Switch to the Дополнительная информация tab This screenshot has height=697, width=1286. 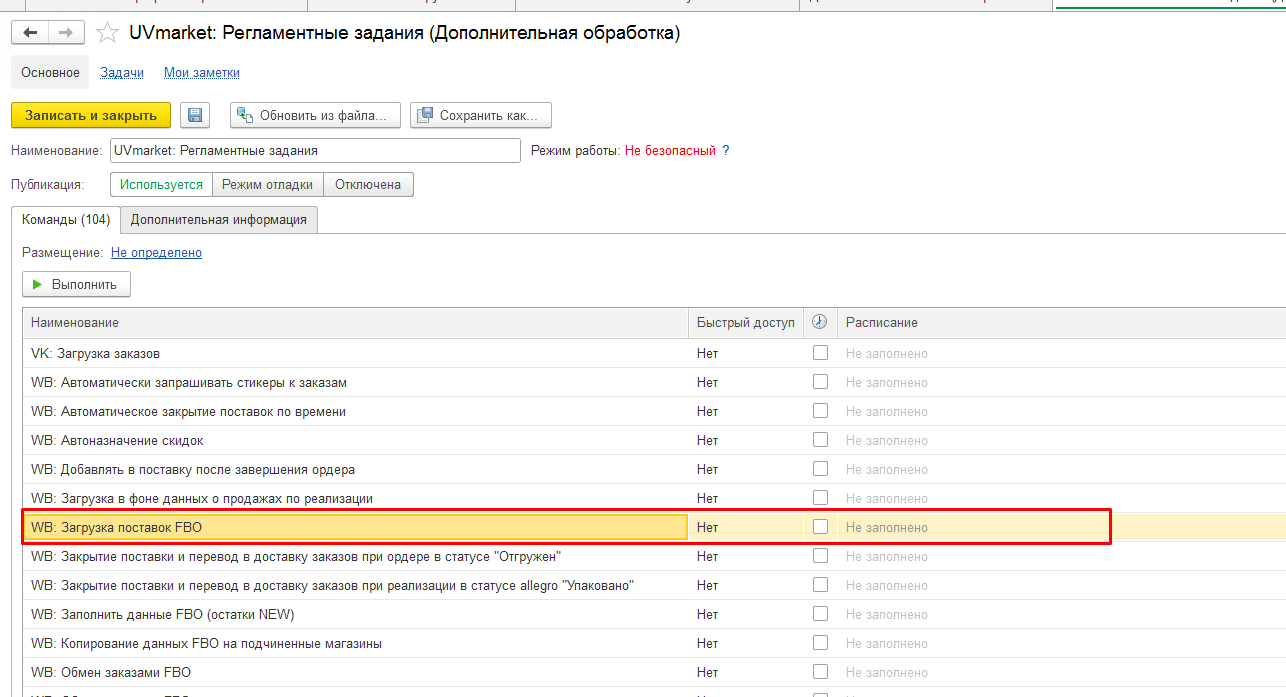(x=219, y=220)
